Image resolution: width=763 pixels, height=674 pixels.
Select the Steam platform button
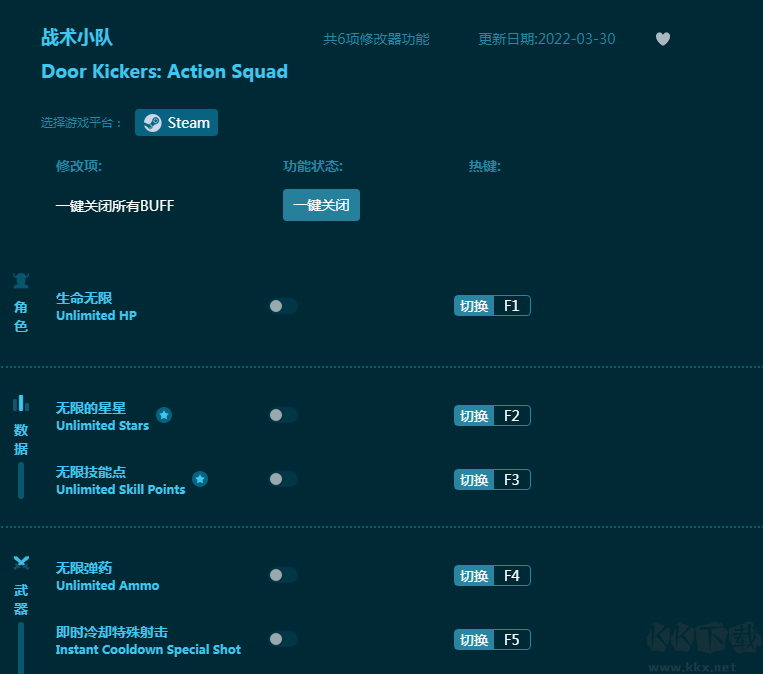pos(177,123)
